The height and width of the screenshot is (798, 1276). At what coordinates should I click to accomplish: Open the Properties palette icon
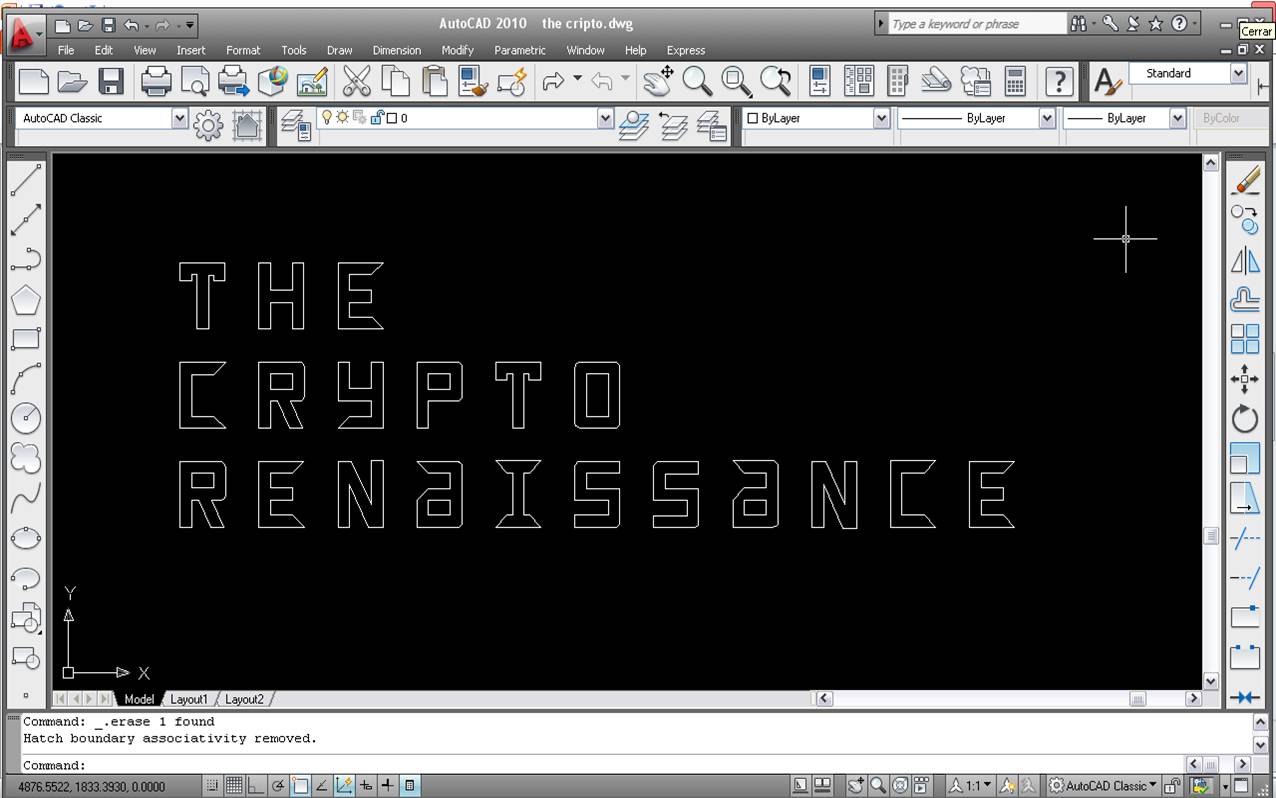(x=820, y=81)
